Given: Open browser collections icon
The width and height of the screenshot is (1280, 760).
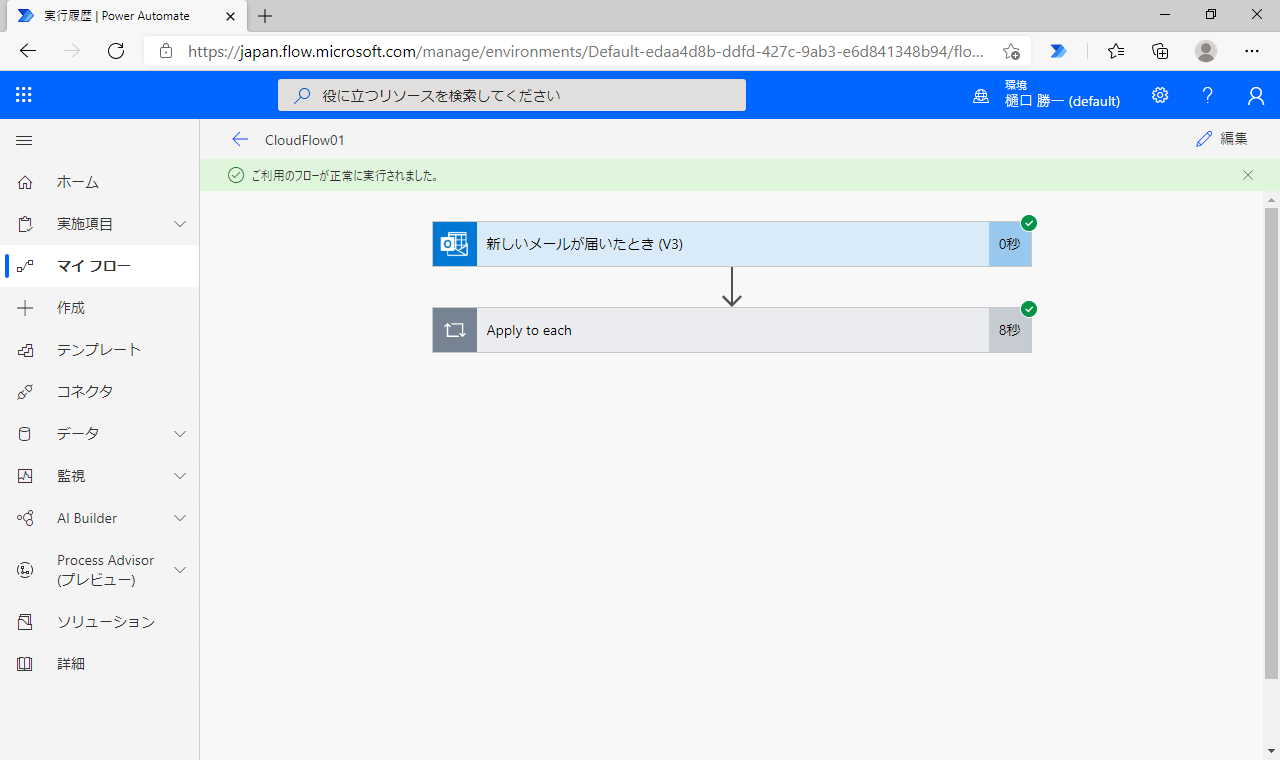Looking at the screenshot, I should click(1161, 51).
